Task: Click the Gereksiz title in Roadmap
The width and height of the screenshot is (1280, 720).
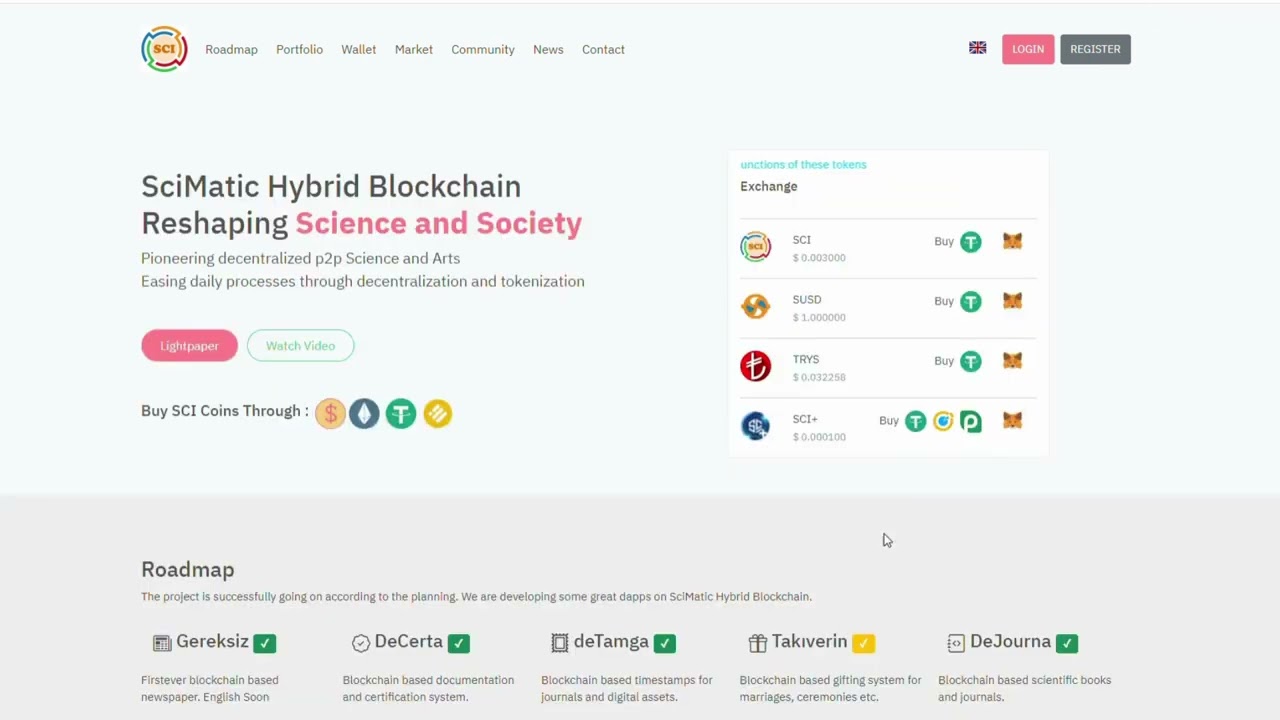Action: pos(212,641)
